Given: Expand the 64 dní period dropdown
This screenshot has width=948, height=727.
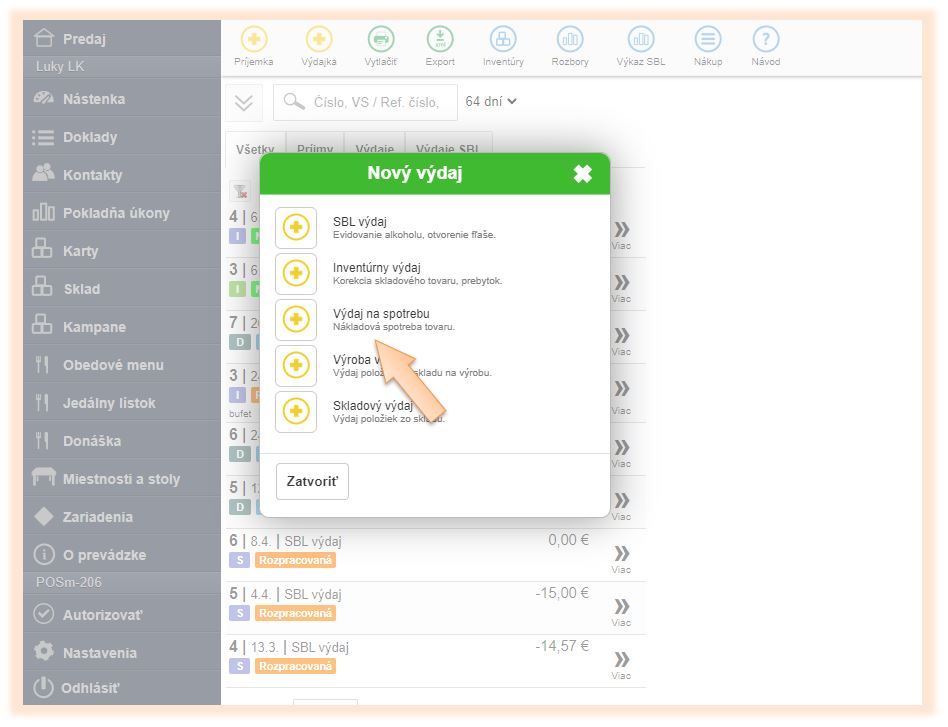Looking at the screenshot, I should point(491,101).
